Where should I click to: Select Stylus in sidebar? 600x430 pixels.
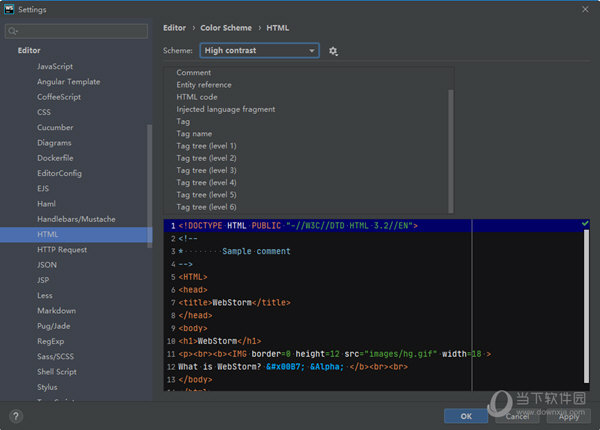(47, 387)
